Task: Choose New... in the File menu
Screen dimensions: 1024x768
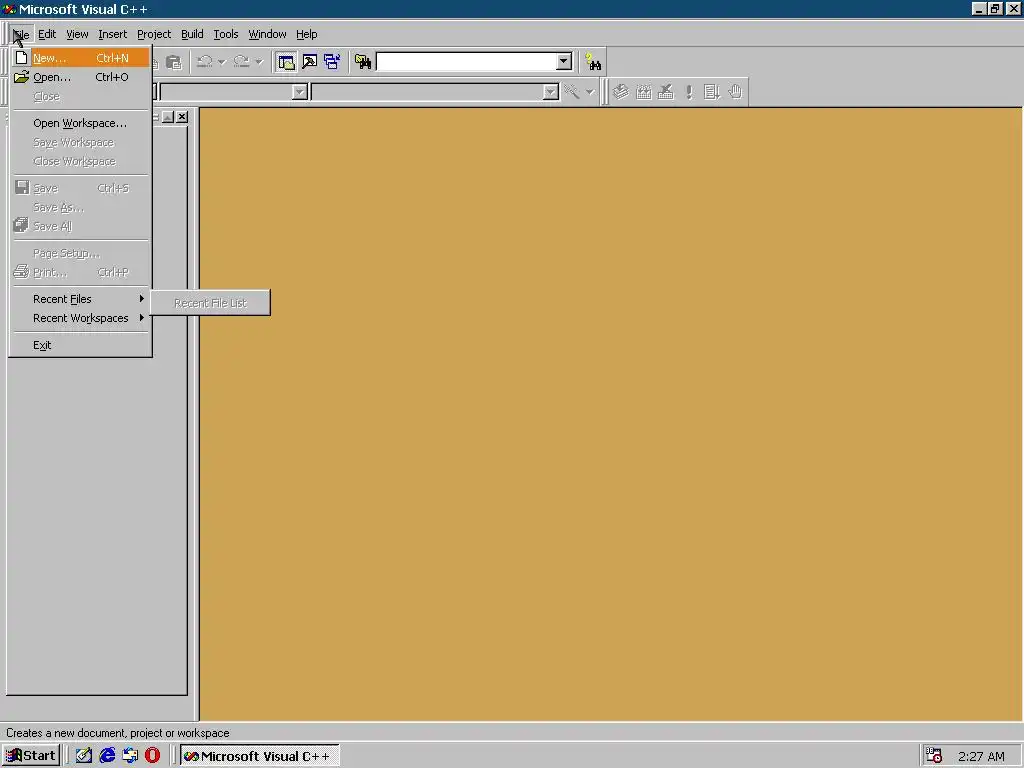Action: pyautogui.click(x=80, y=58)
